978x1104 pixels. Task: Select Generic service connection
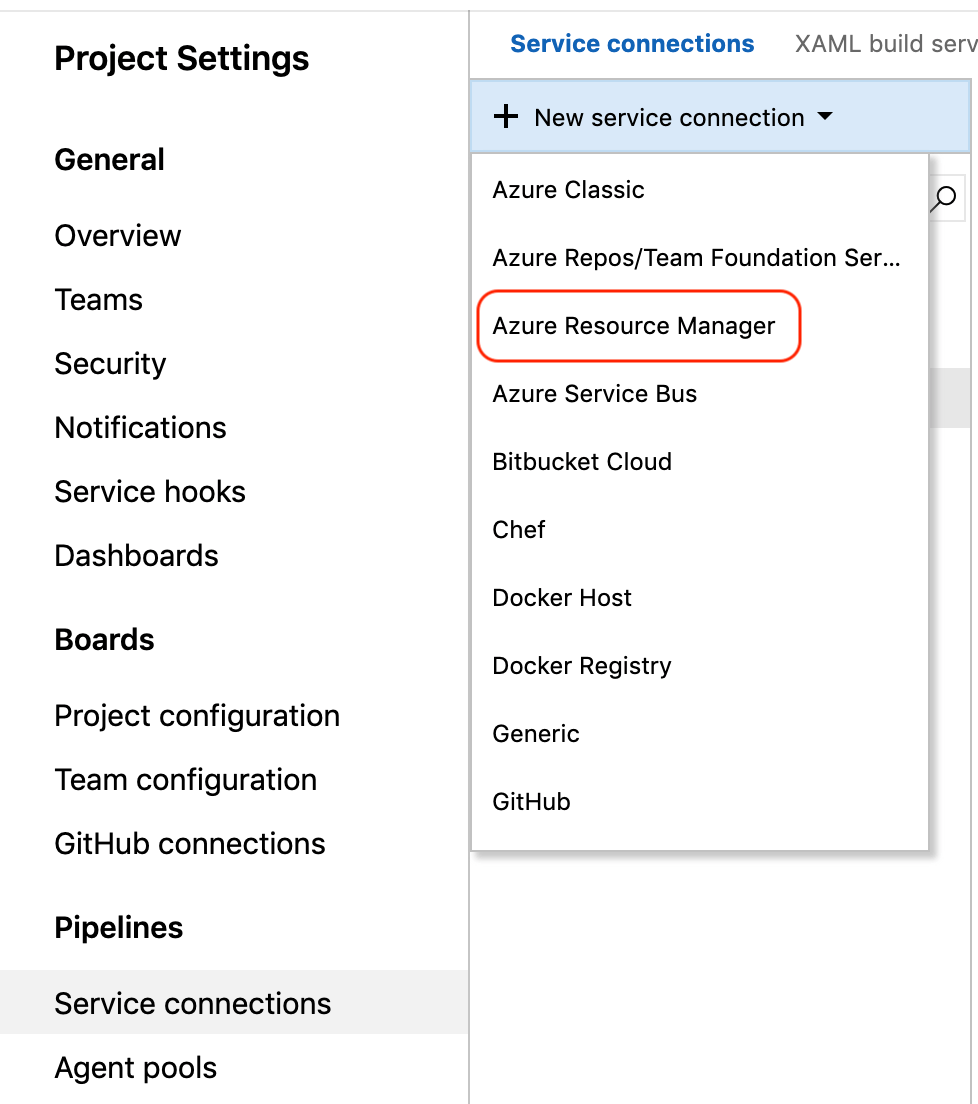(536, 734)
